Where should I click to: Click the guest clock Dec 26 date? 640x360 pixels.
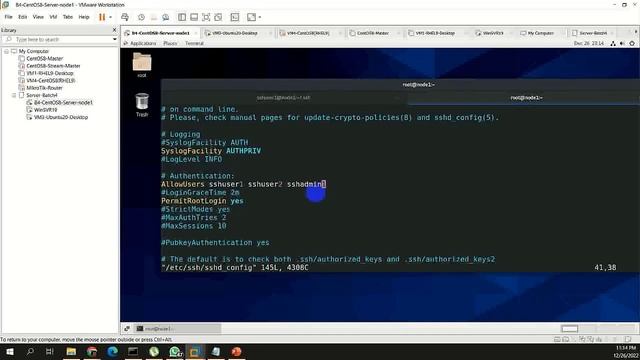pyautogui.click(x=589, y=43)
